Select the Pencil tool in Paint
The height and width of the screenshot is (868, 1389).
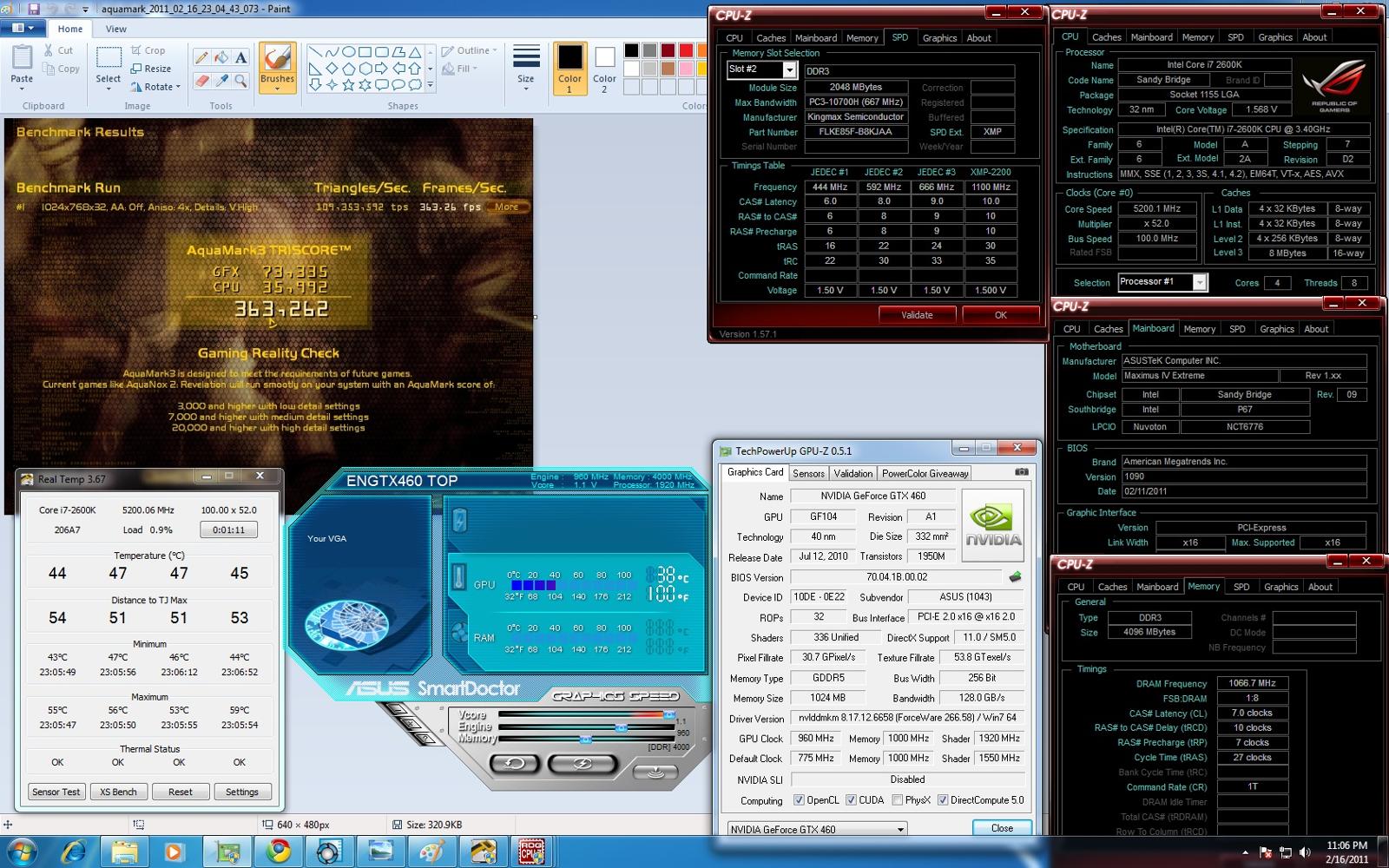point(201,58)
